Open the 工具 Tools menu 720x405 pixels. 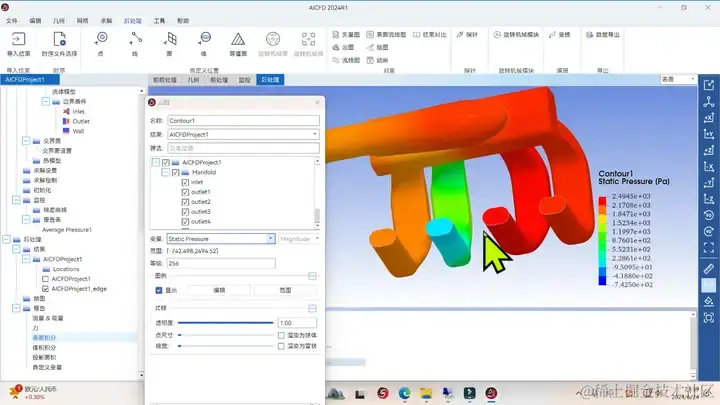(159, 21)
